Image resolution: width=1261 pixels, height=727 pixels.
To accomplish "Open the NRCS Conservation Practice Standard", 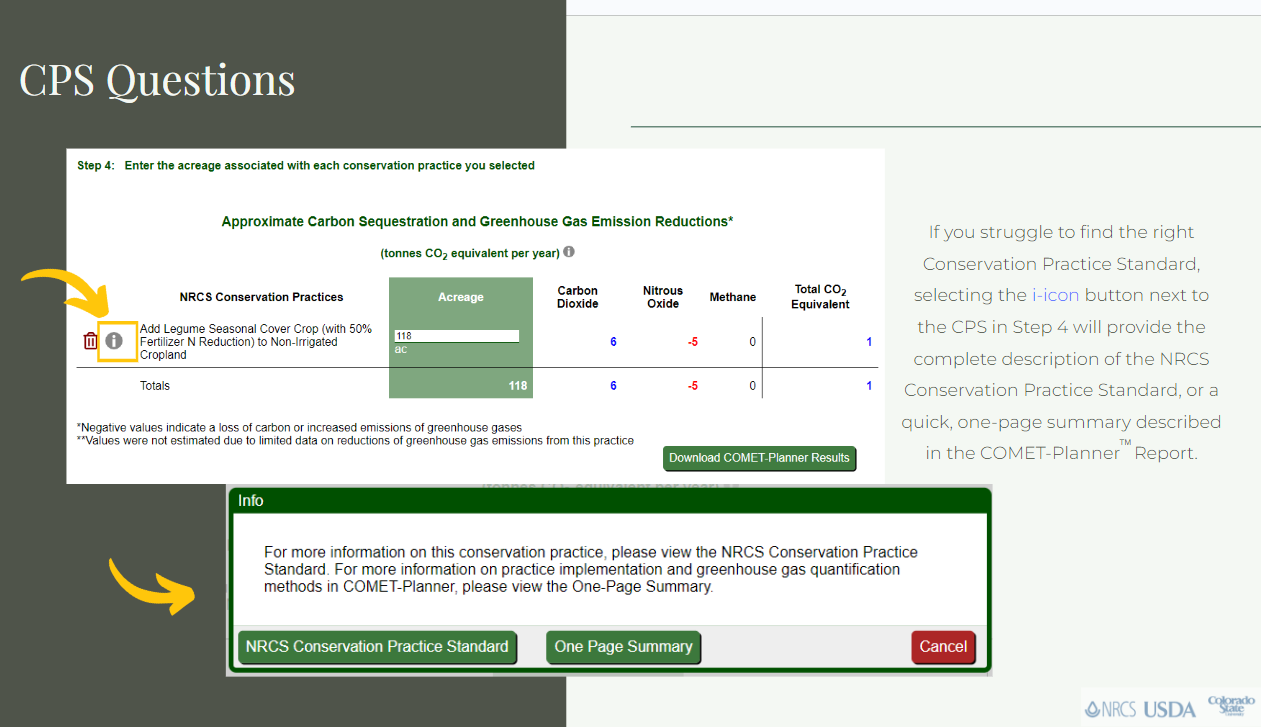I will [377, 647].
